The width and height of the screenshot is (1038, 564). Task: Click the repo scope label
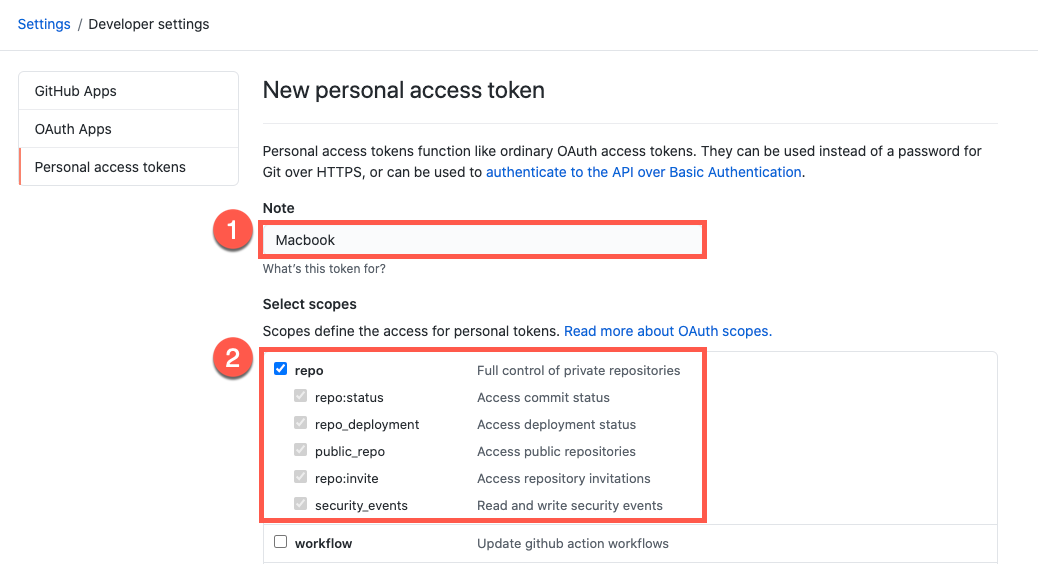point(309,371)
